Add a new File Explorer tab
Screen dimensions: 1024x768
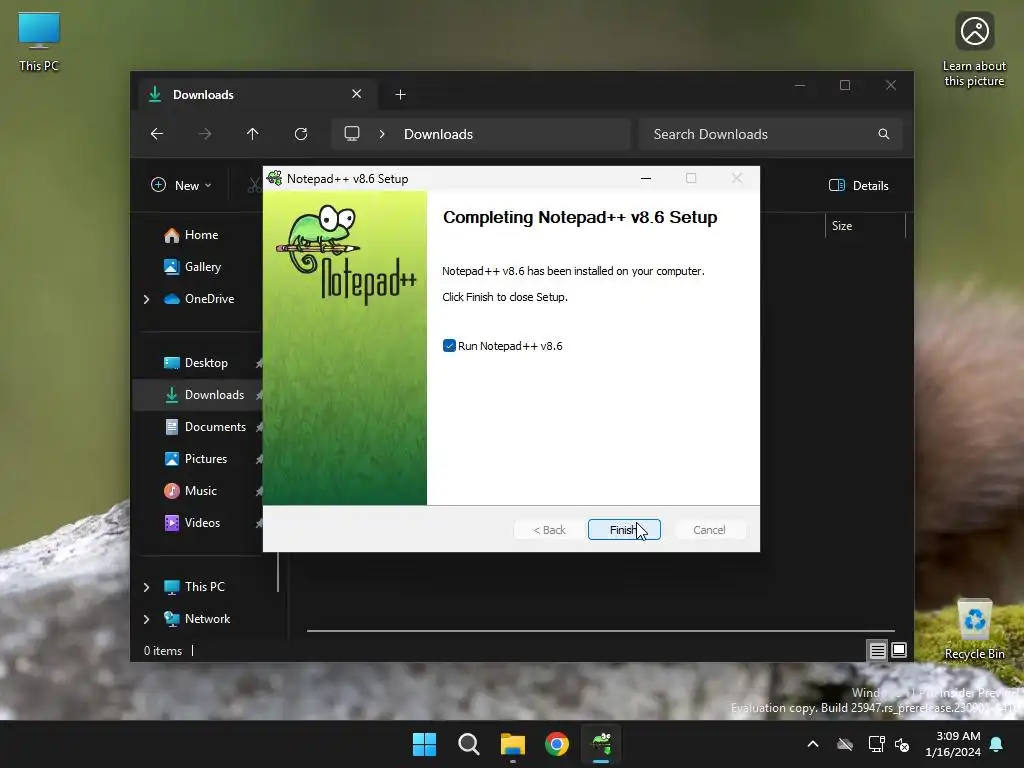click(400, 95)
